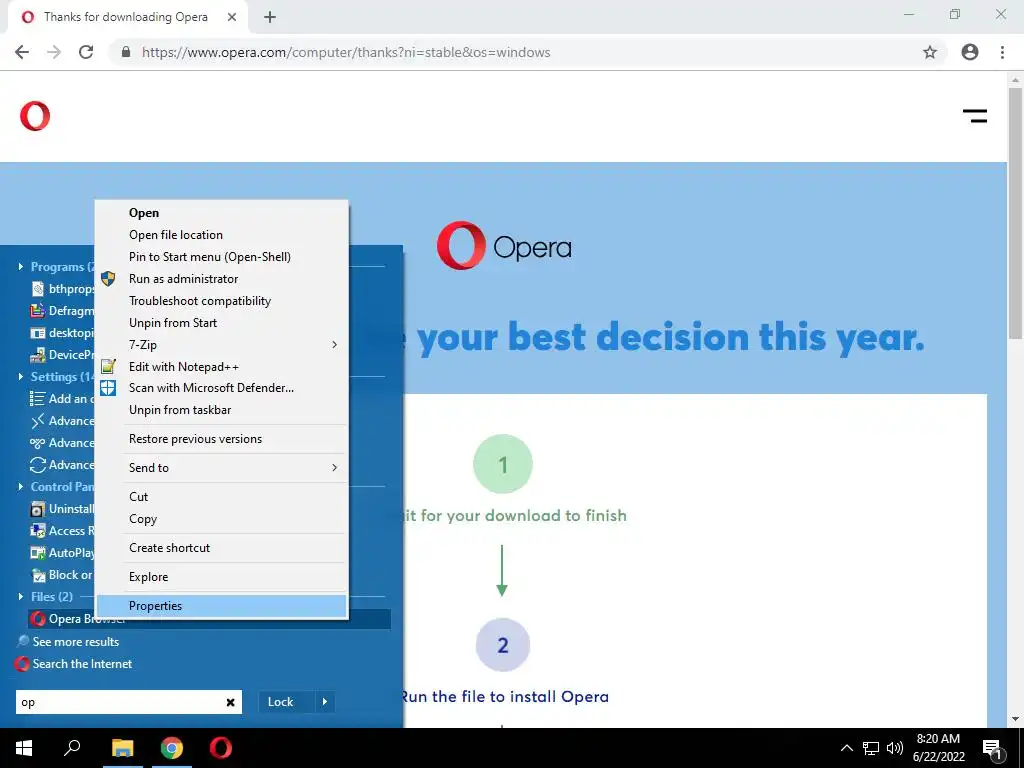Open Properties from the context menu
1024x768 pixels.
point(222,606)
